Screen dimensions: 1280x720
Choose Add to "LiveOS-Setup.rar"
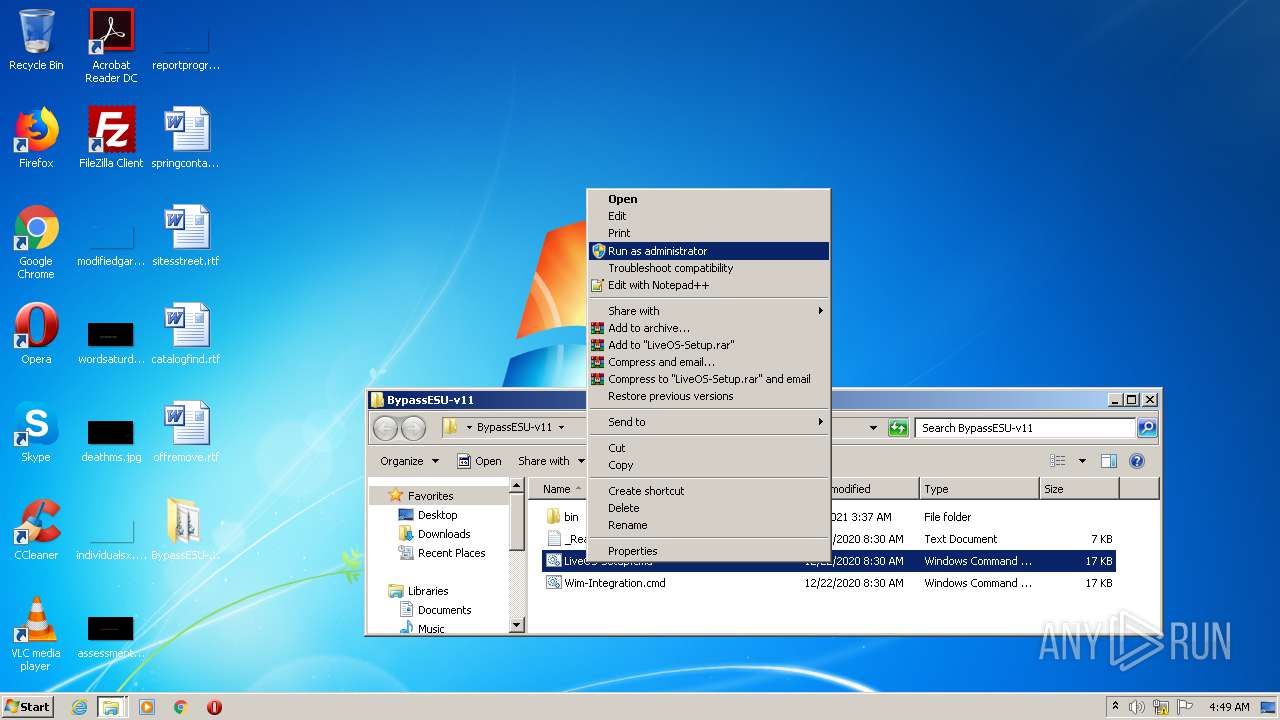coord(709,345)
